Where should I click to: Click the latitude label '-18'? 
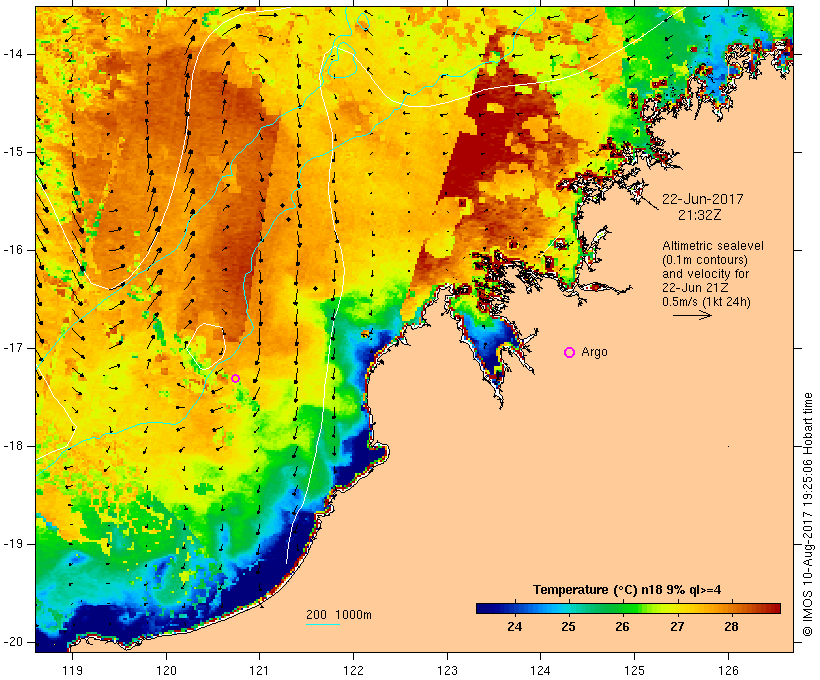[13, 446]
